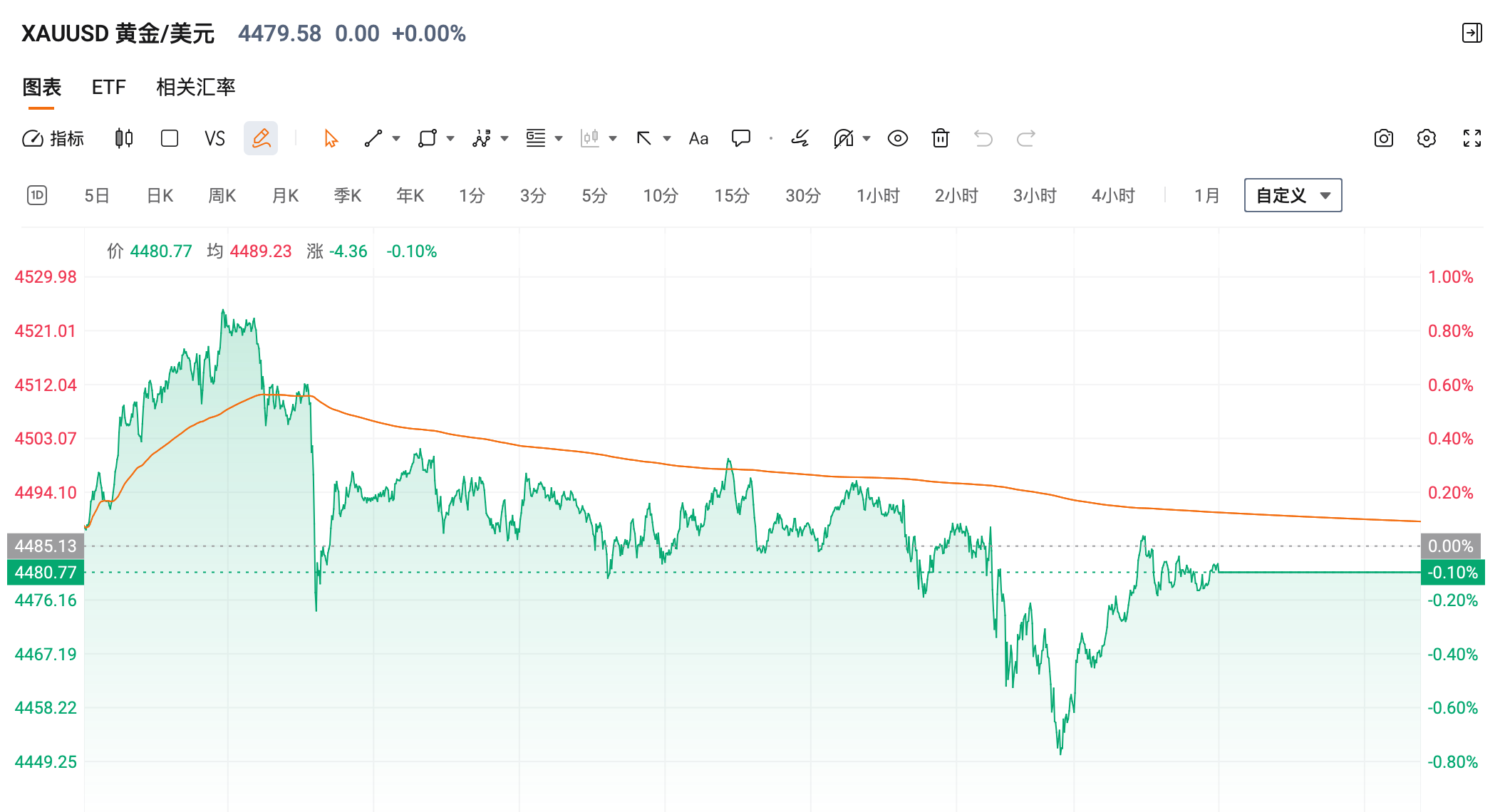
Task: Click the eraser/delete drawings trash icon
Action: click(x=940, y=138)
